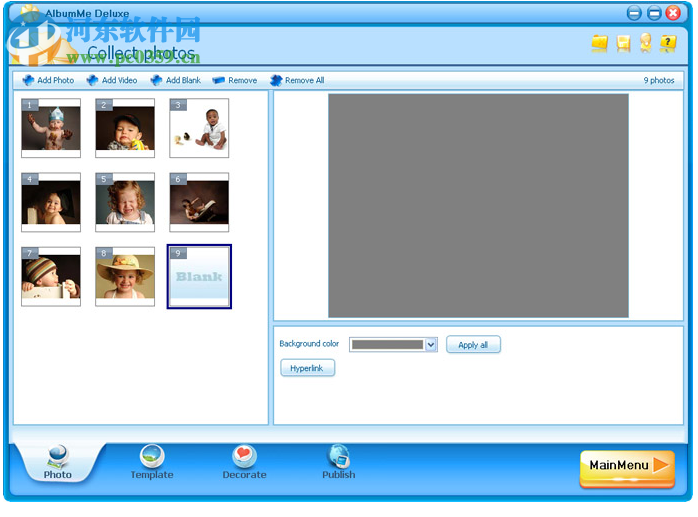Minimize the AlbumMe Deluxe window

(634, 13)
